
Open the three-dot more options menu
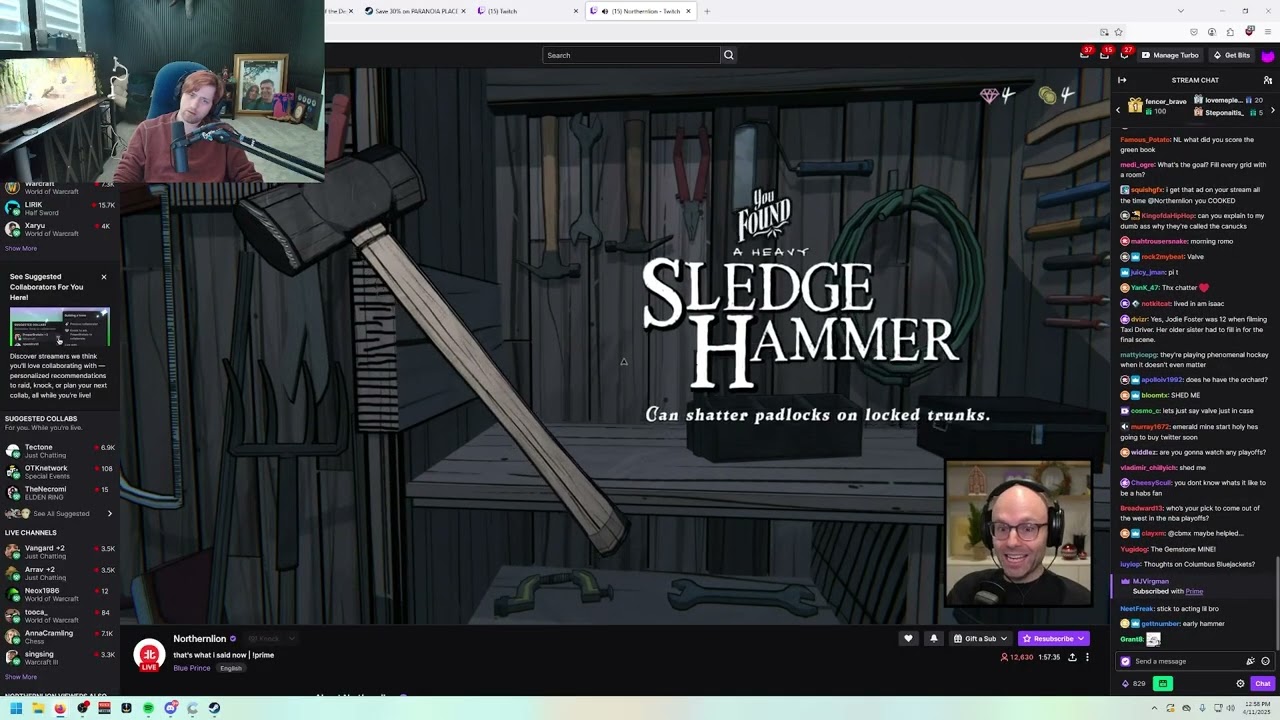click(1087, 657)
